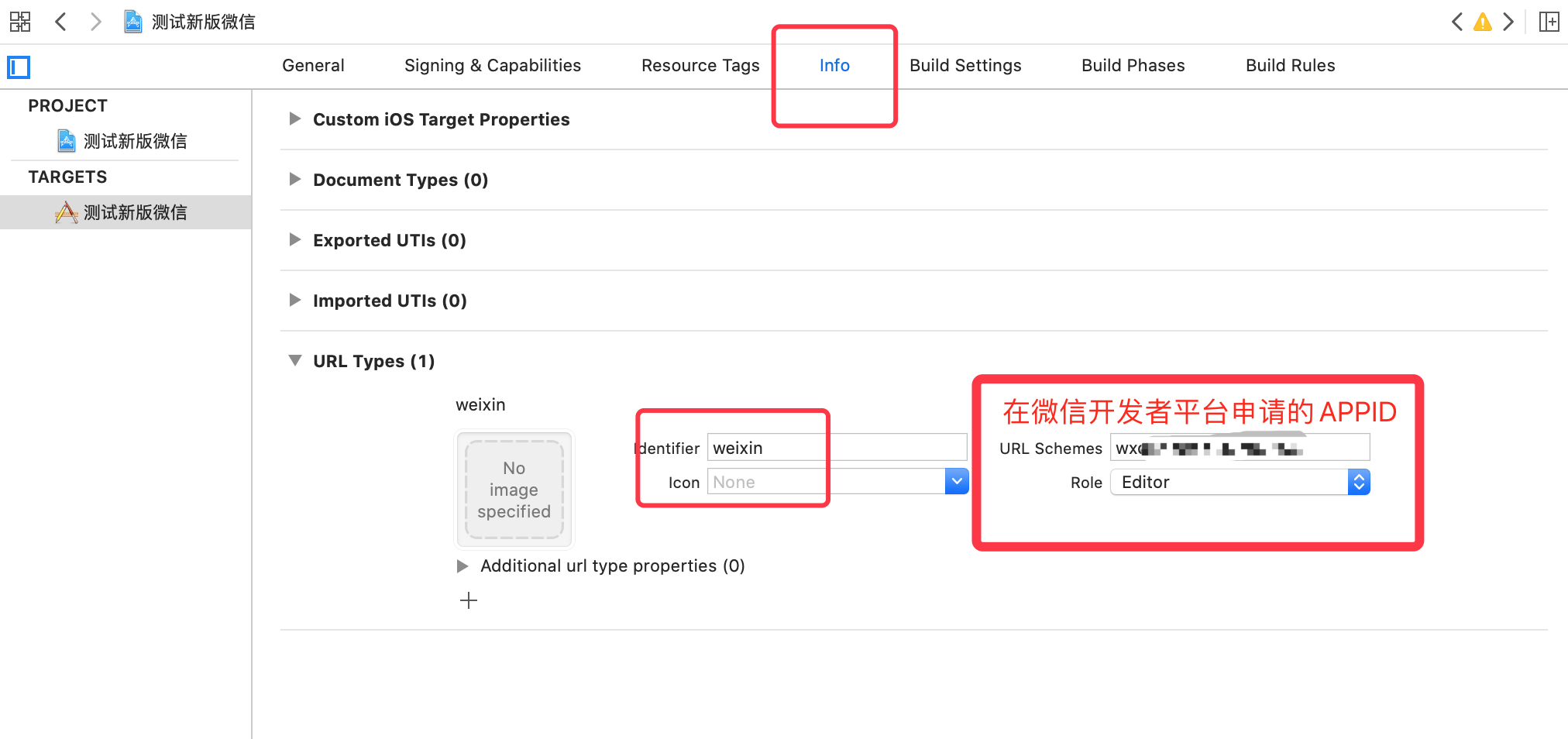The image size is (1568, 739).
Task: Click the app target icon under TARGETS
Action: (67, 212)
